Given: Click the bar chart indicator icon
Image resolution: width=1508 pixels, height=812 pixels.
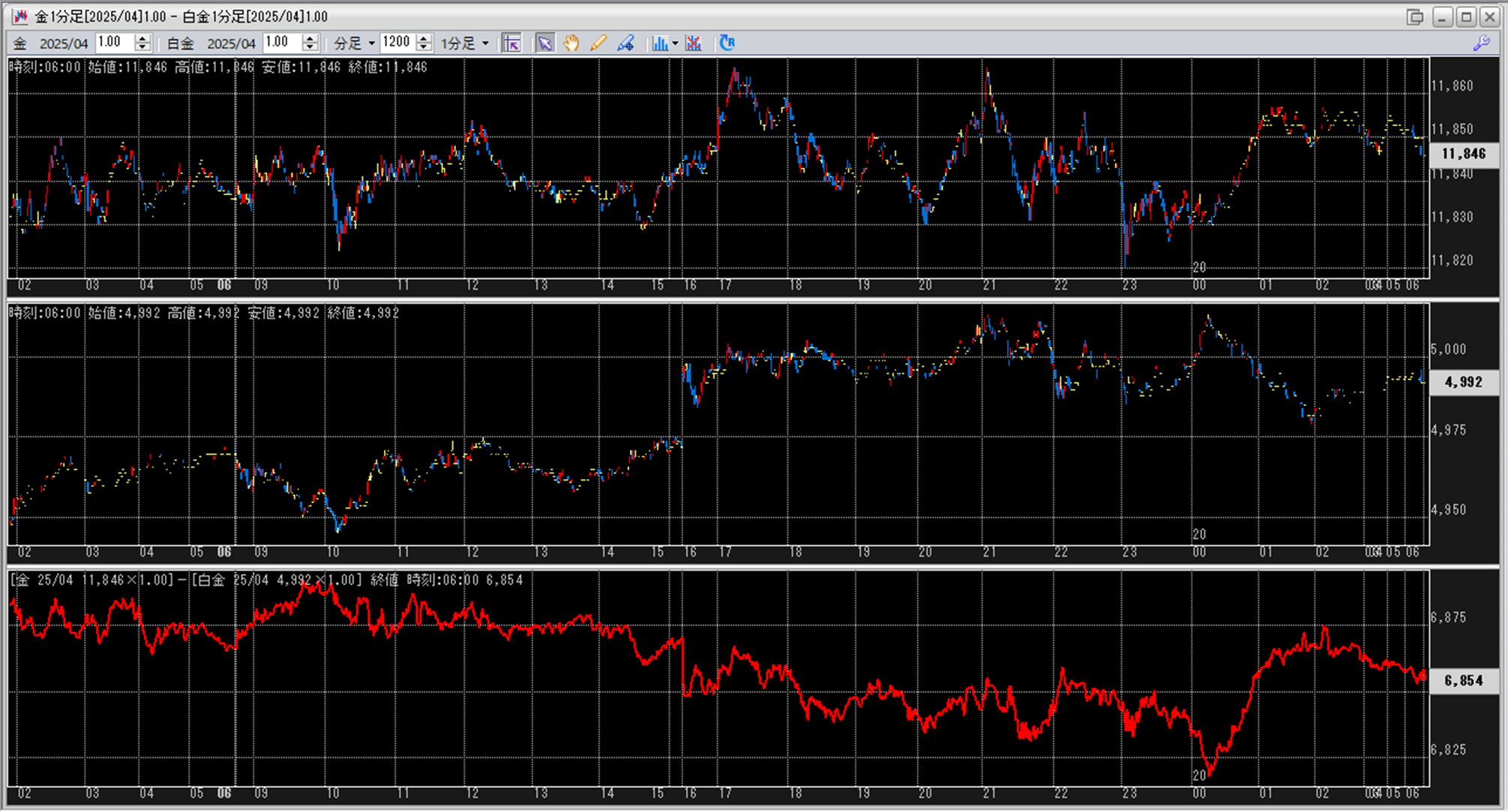Looking at the screenshot, I should tap(660, 43).
